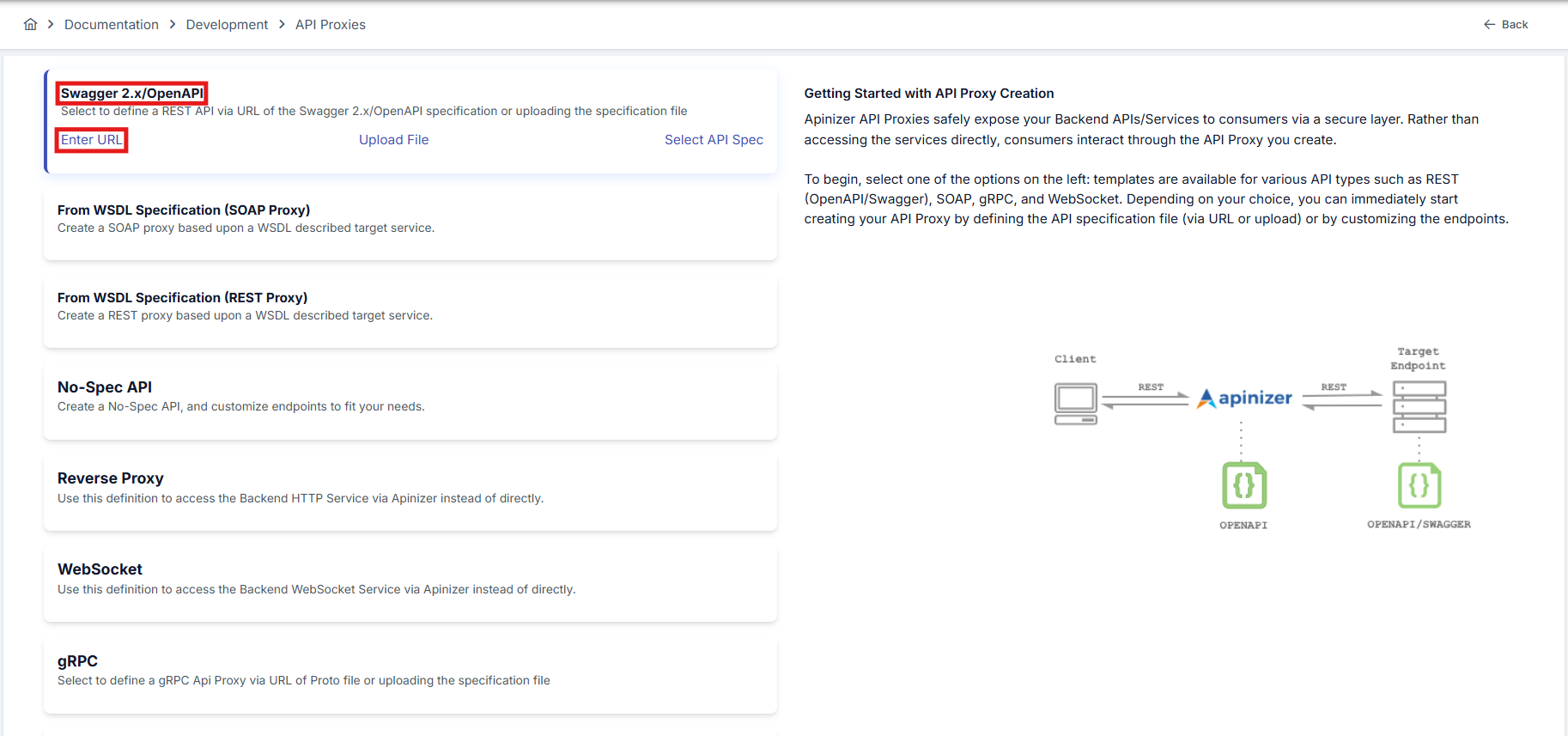1568x736 pixels.
Task: Click the Swagger description text about REST API via URL
Action: click(x=374, y=111)
